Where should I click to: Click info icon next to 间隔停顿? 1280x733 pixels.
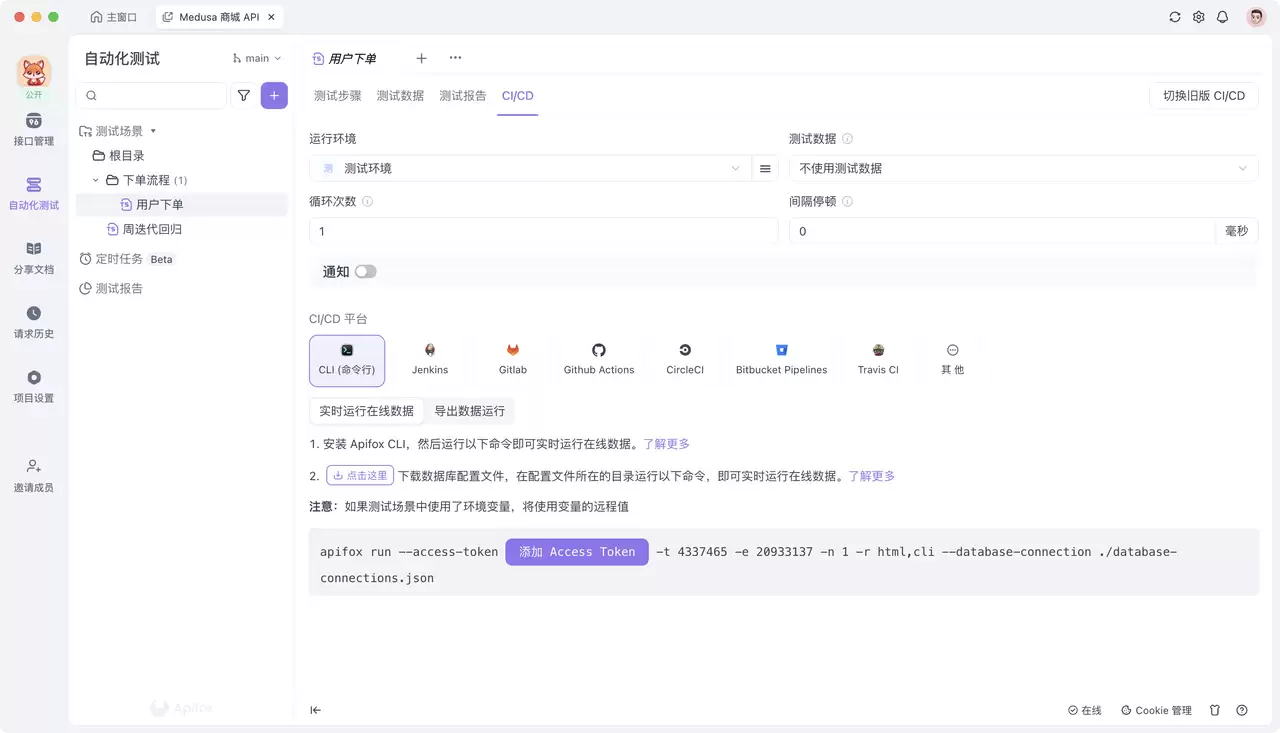pyautogui.click(x=847, y=201)
